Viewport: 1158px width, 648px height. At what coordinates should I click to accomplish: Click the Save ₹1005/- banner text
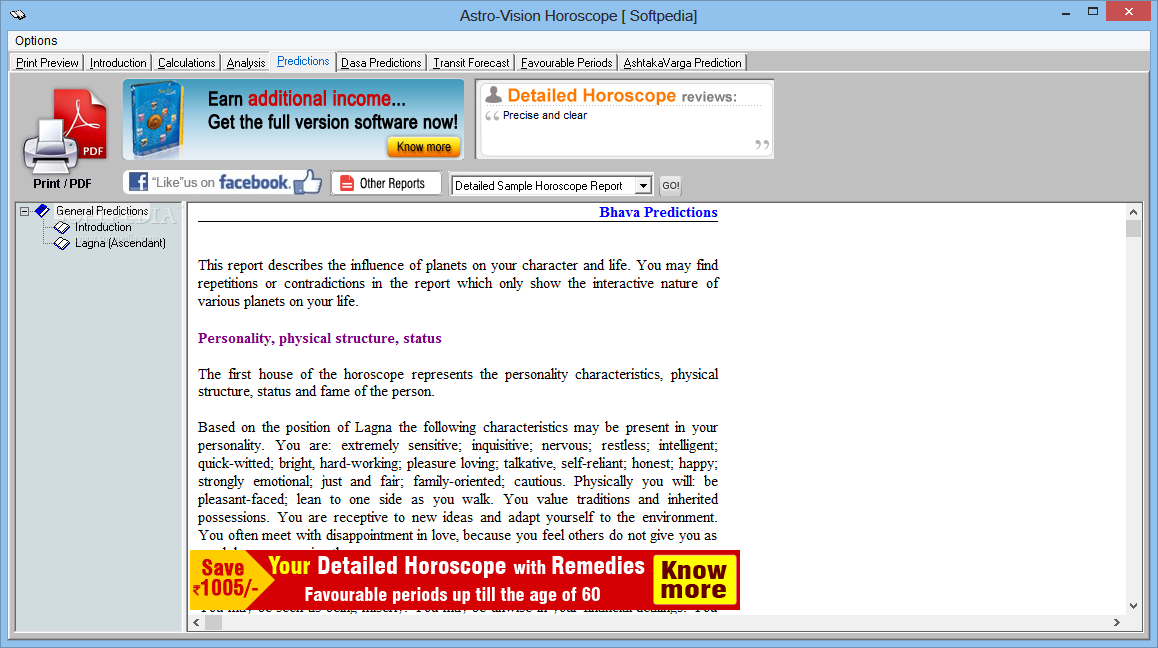tap(225, 578)
